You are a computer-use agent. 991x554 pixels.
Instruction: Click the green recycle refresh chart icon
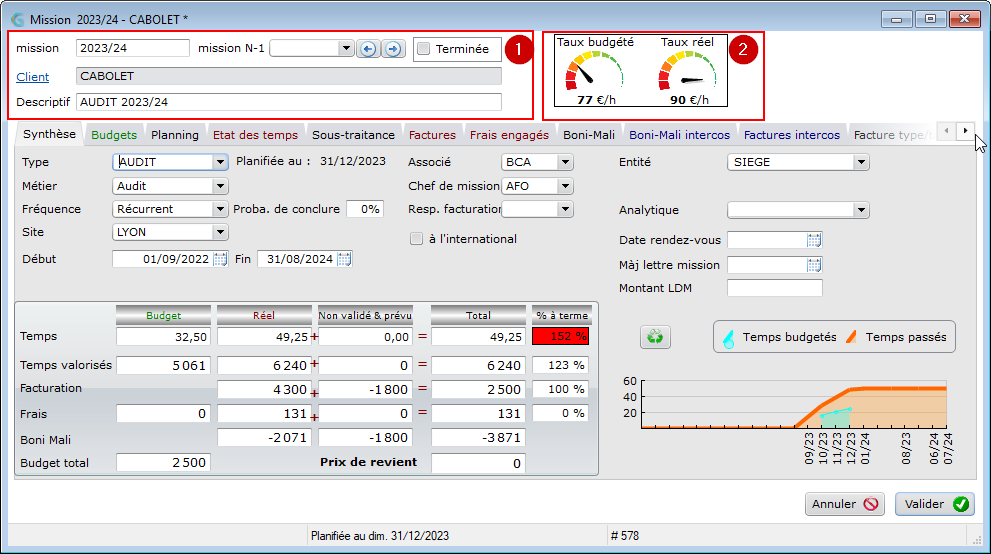pyautogui.click(x=655, y=337)
